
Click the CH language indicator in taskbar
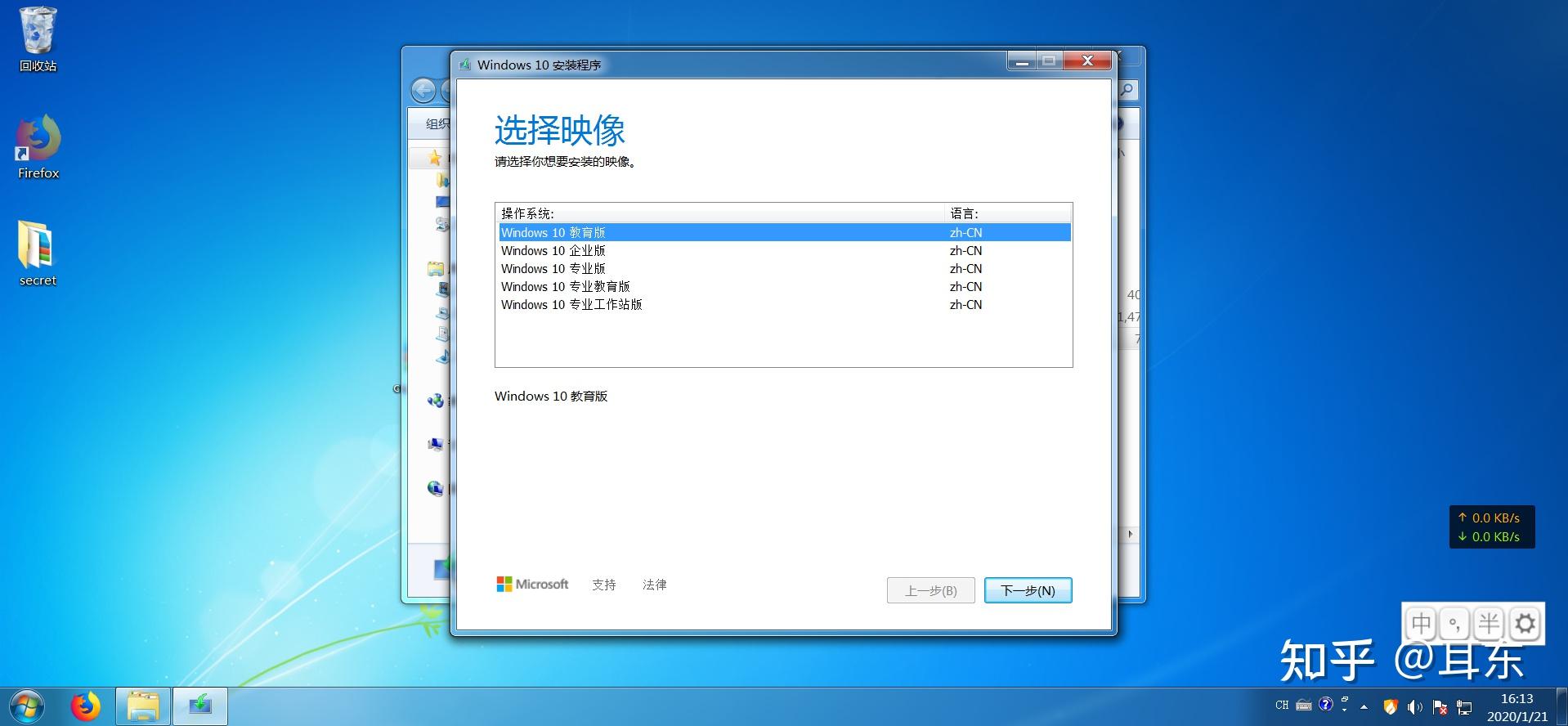(x=1282, y=705)
